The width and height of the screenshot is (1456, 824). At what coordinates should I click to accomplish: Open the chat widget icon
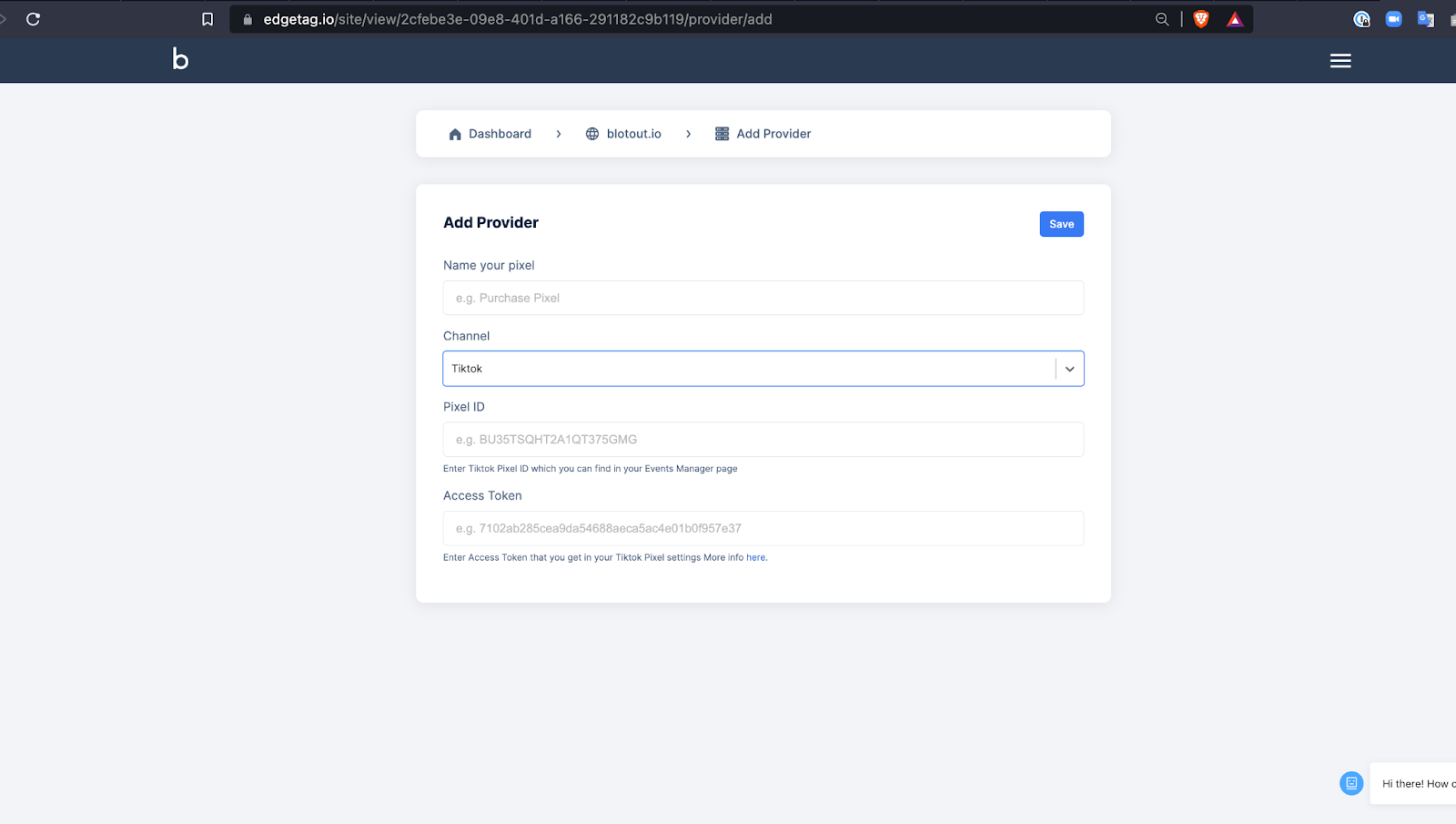coord(1351,783)
